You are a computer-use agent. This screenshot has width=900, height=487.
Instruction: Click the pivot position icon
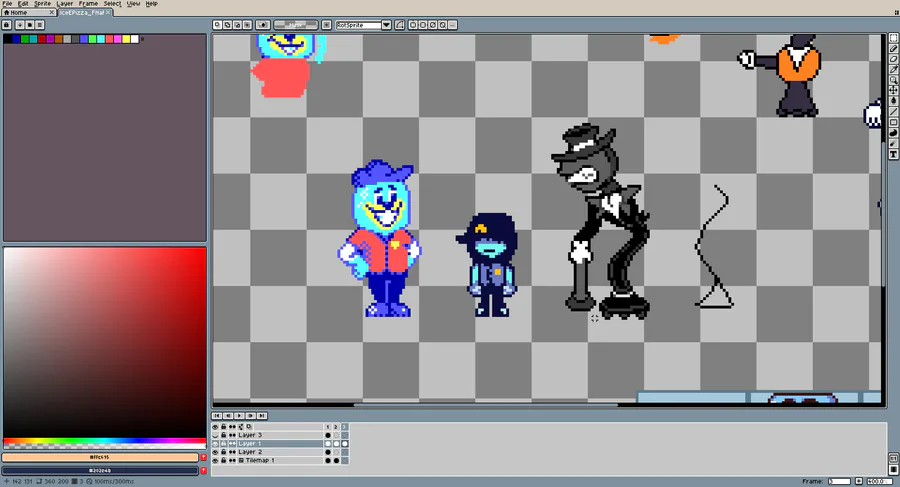[x=327, y=25]
